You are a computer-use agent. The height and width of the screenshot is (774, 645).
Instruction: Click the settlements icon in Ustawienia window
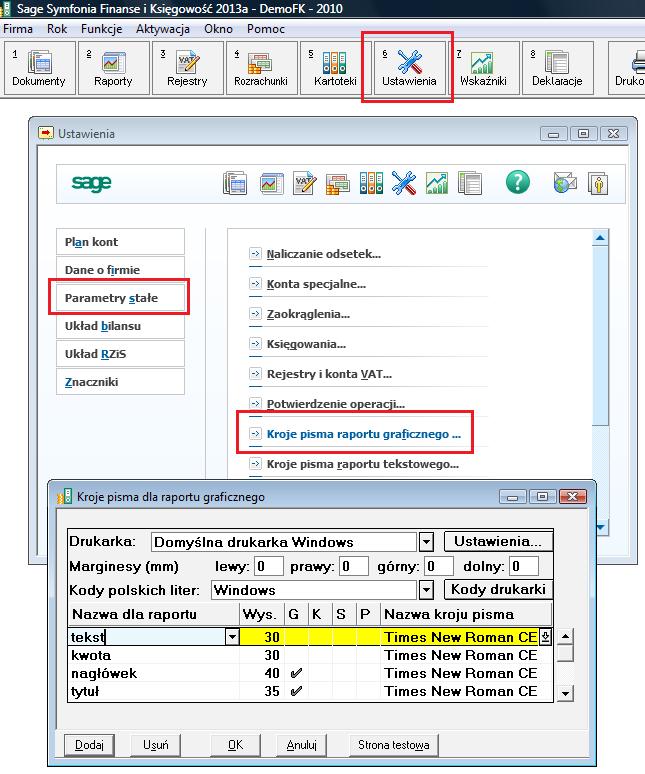pyautogui.click(x=338, y=183)
